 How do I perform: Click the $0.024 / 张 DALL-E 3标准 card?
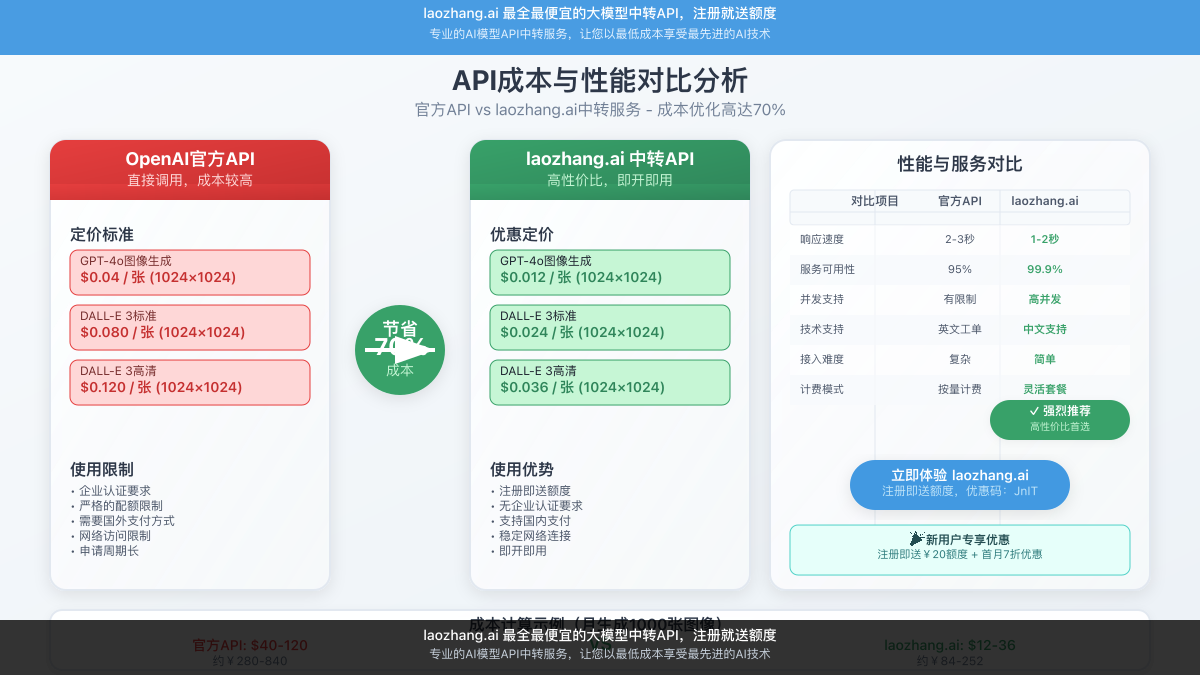tap(610, 327)
